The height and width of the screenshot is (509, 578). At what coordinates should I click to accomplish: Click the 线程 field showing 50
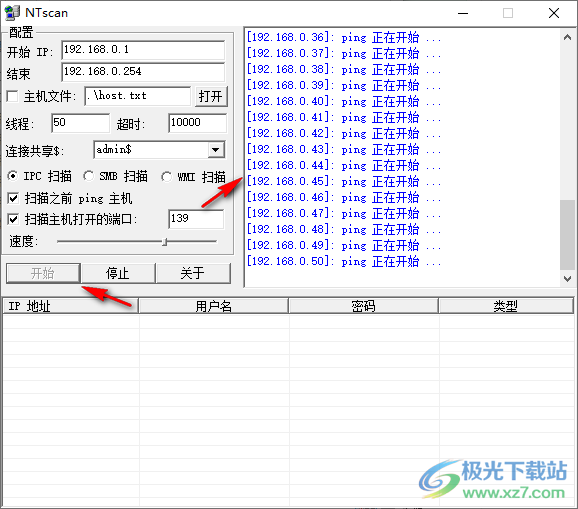click(80, 123)
